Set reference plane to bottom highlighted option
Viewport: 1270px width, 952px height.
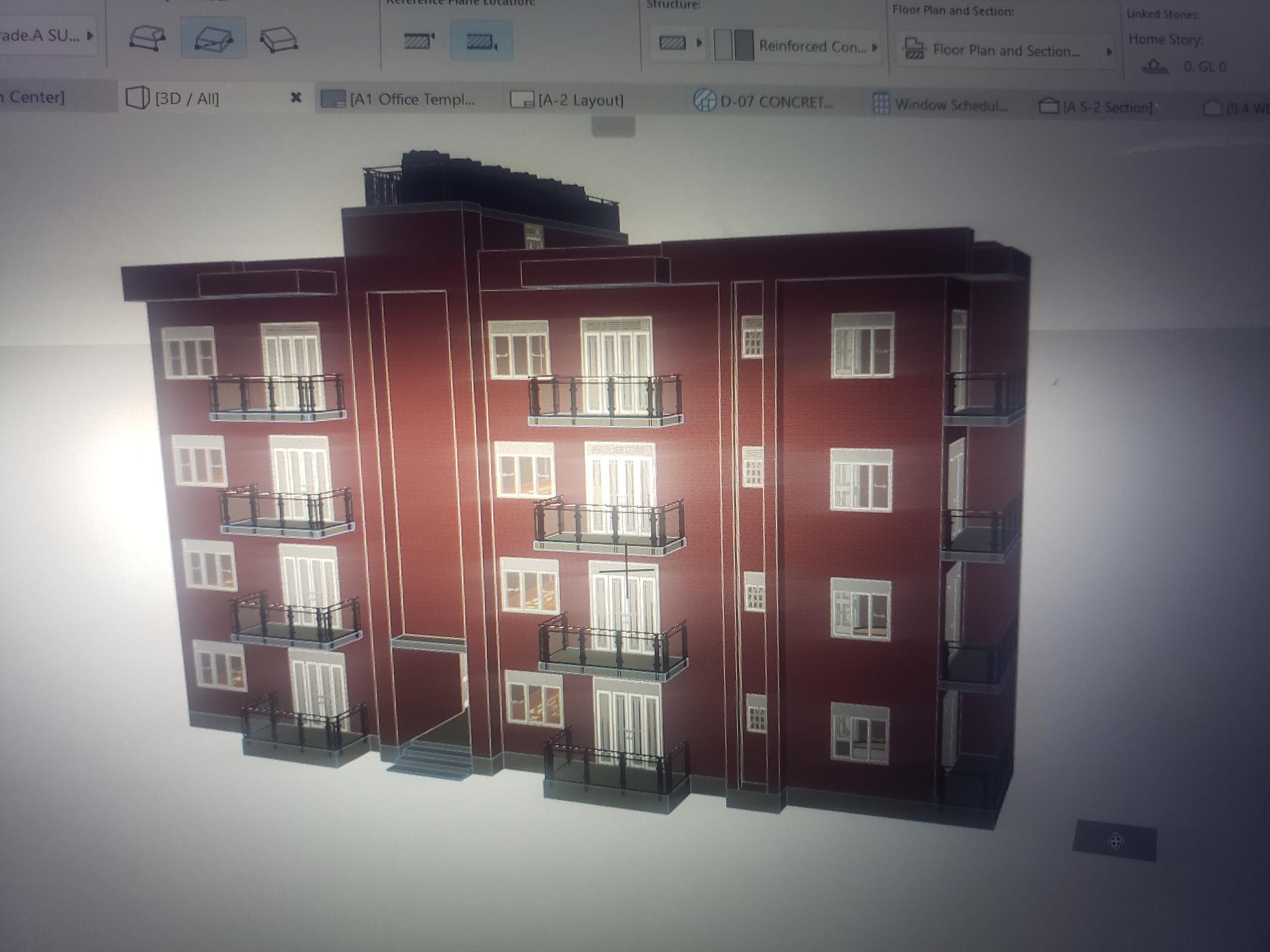click(x=481, y=42)
